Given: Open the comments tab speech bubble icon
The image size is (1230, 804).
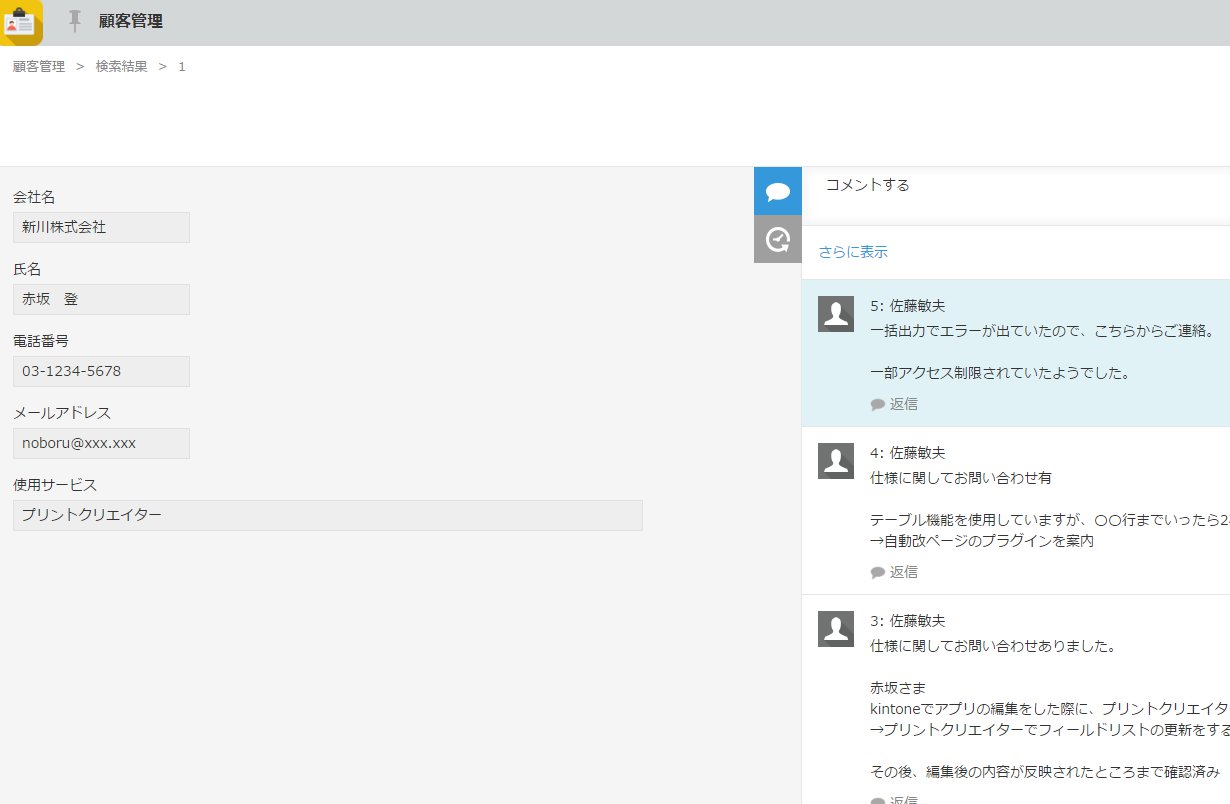Looking at the screenshot, I should point(778,191).
